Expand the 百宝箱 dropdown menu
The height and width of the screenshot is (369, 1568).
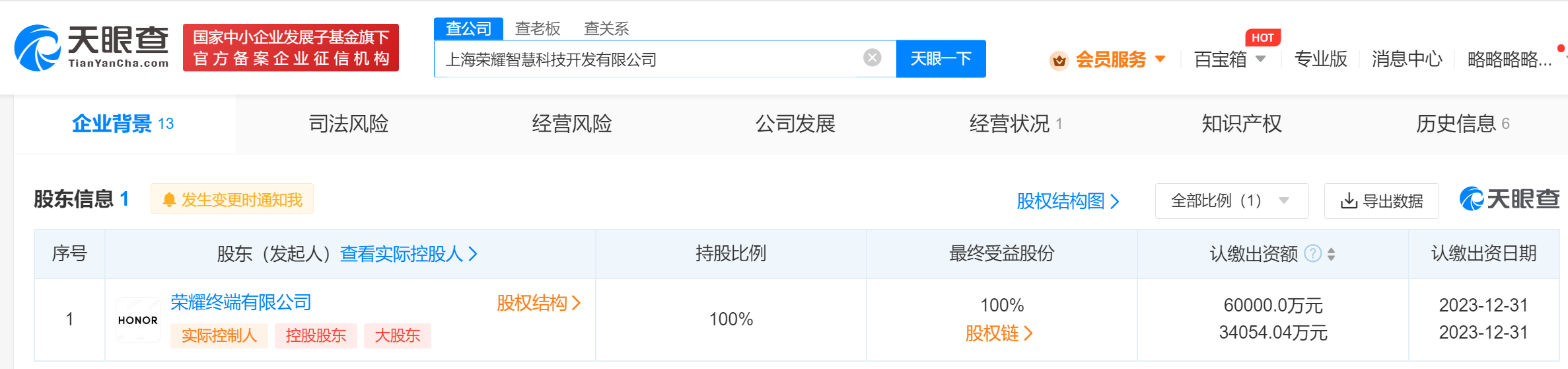1261,59
